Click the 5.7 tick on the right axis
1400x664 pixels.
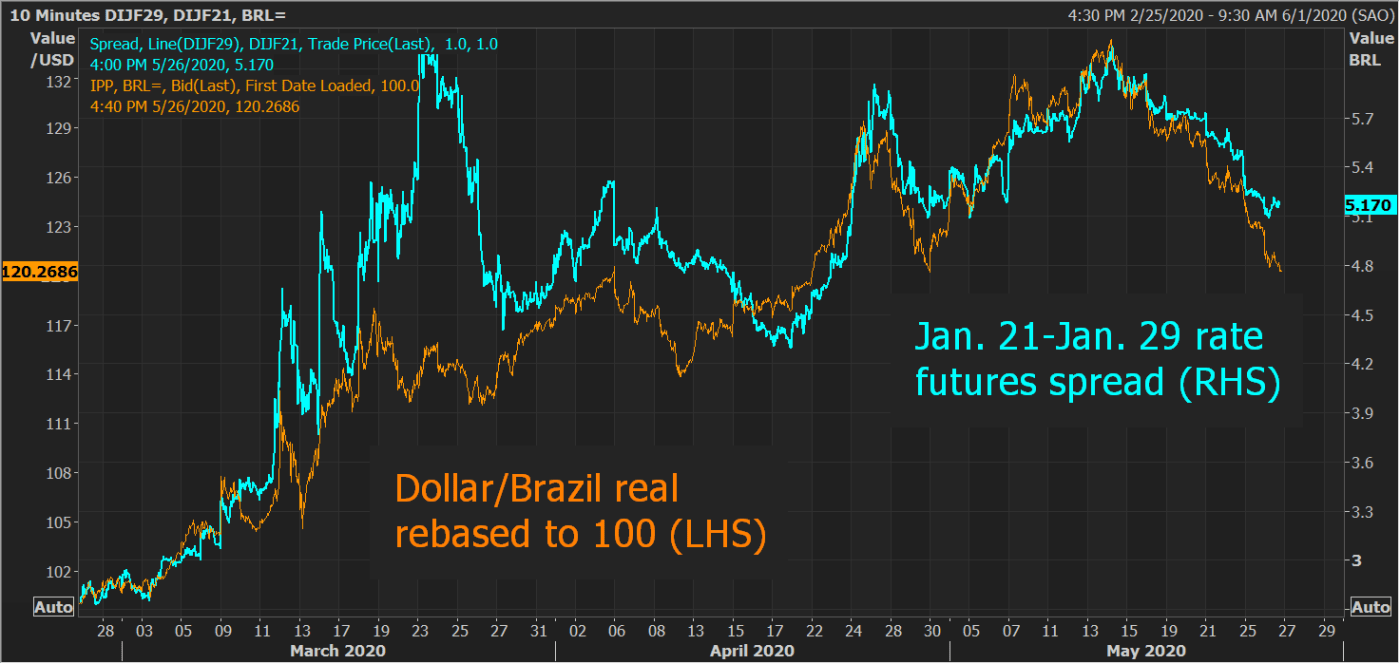[1361, 119]
